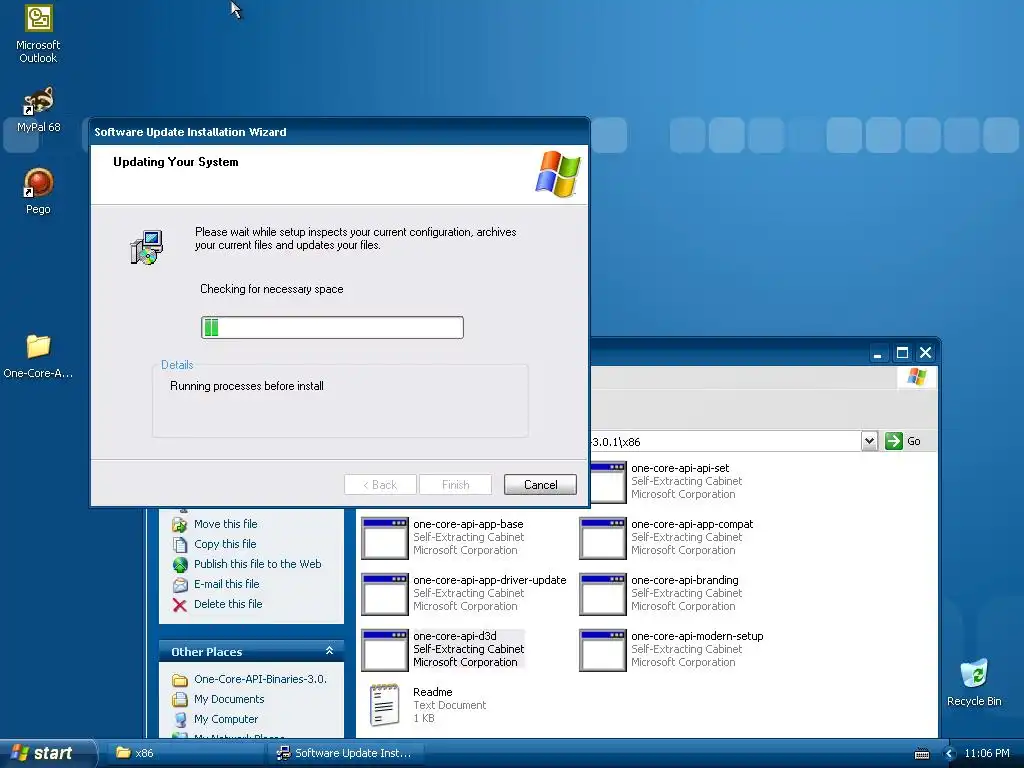Click the Windows flag logo in wizard header
Viewport: 1024px width, 768px height.
[x=558, y=174]
